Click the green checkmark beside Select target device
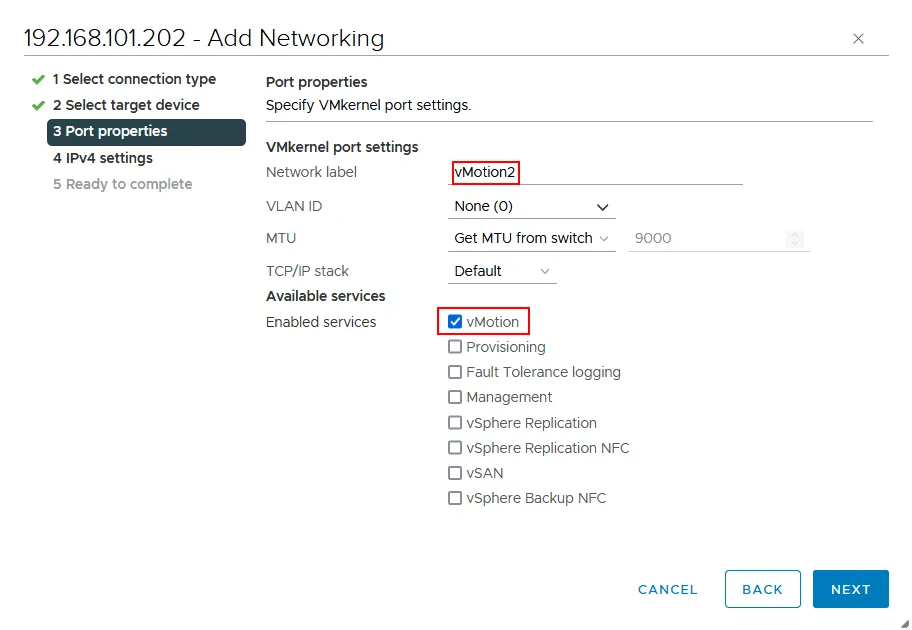The image size is (912, 630). [38, 105]
